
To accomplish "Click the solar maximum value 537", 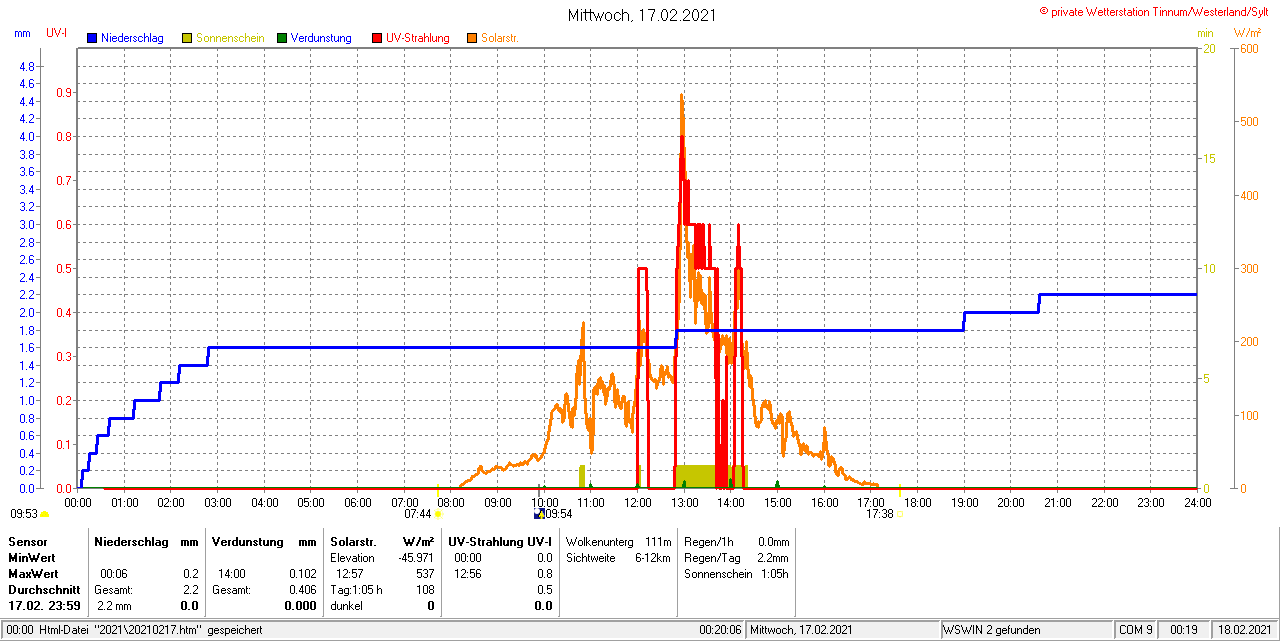I will [425, 574].
